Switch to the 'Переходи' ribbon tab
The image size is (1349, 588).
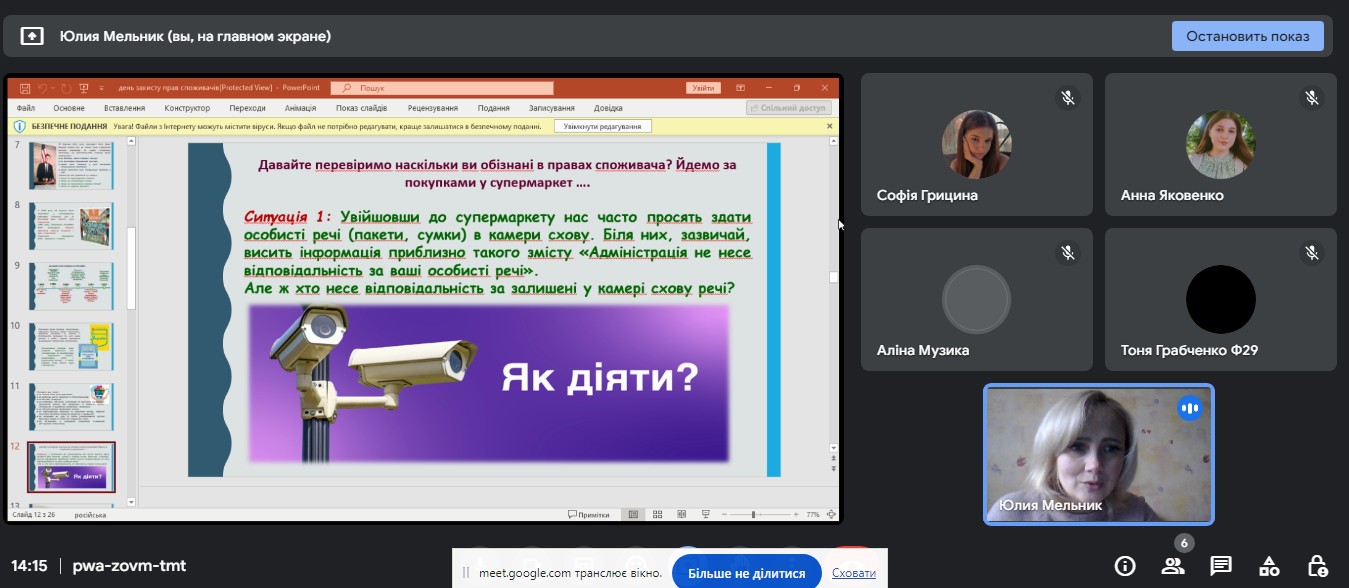click(x=247, y=108)
